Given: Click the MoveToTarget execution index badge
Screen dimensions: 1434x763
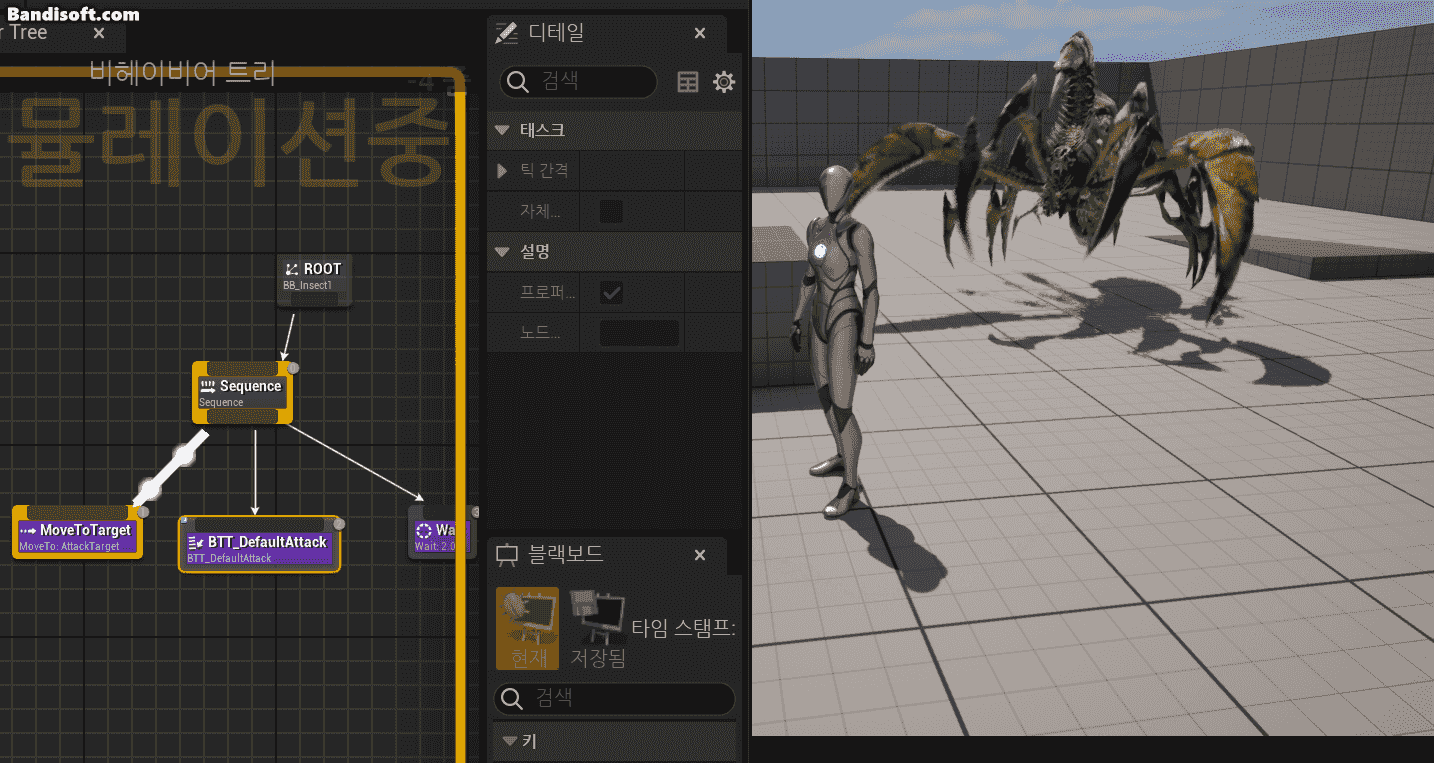Looking at the screenshot, I should tap(143, 512).
